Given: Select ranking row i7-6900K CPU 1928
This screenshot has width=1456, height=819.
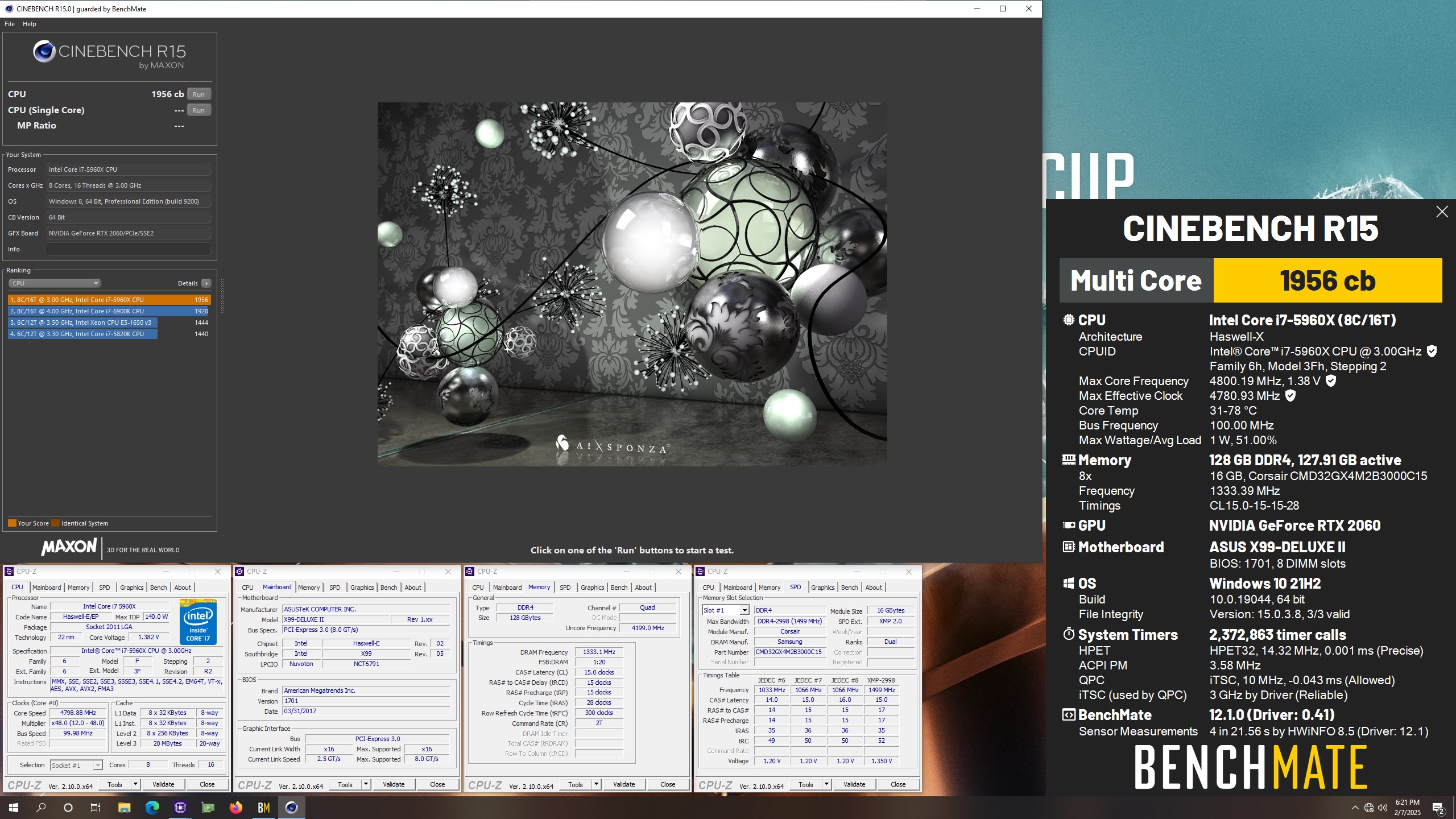Looking at the screenshot, I should (x=109, y=311).
